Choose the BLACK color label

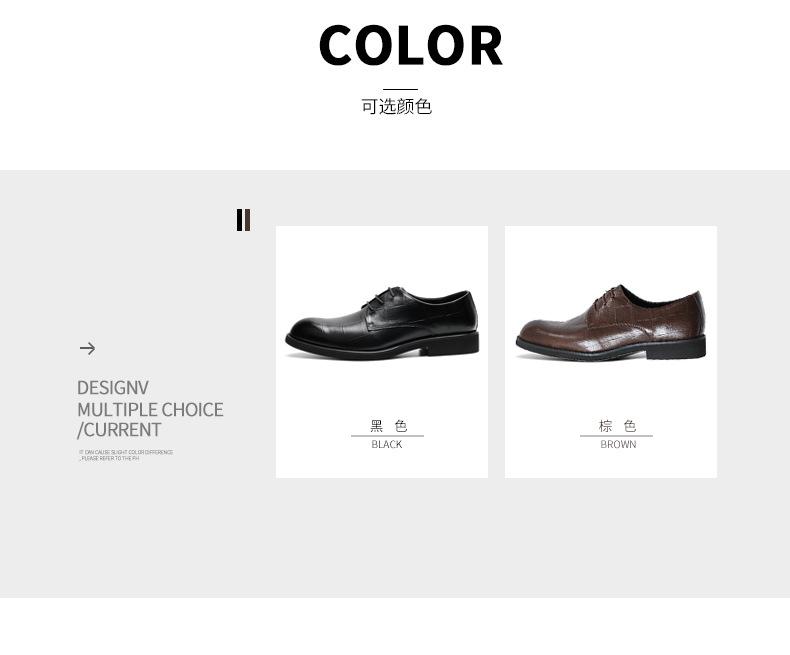pos(386,444)
